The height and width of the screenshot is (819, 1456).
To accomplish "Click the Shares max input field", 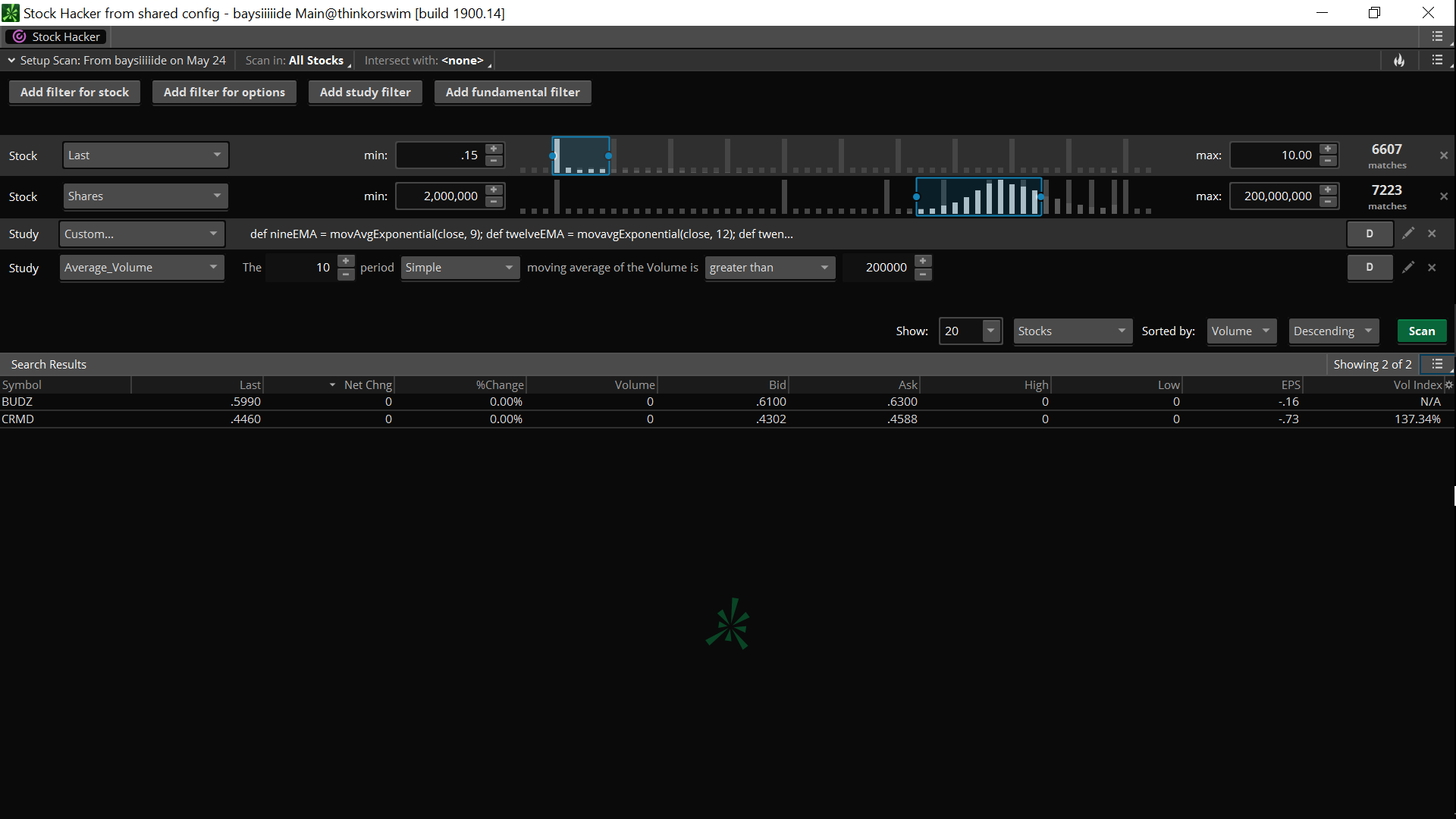I will 1274,196.
